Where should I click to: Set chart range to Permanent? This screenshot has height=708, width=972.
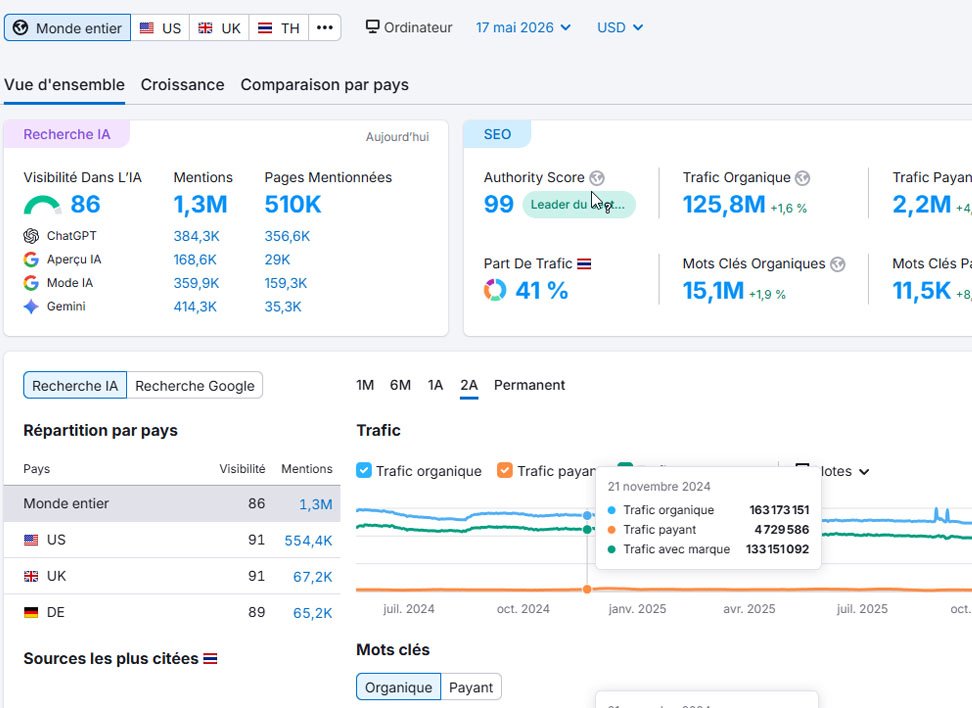(x=529, y=385)
